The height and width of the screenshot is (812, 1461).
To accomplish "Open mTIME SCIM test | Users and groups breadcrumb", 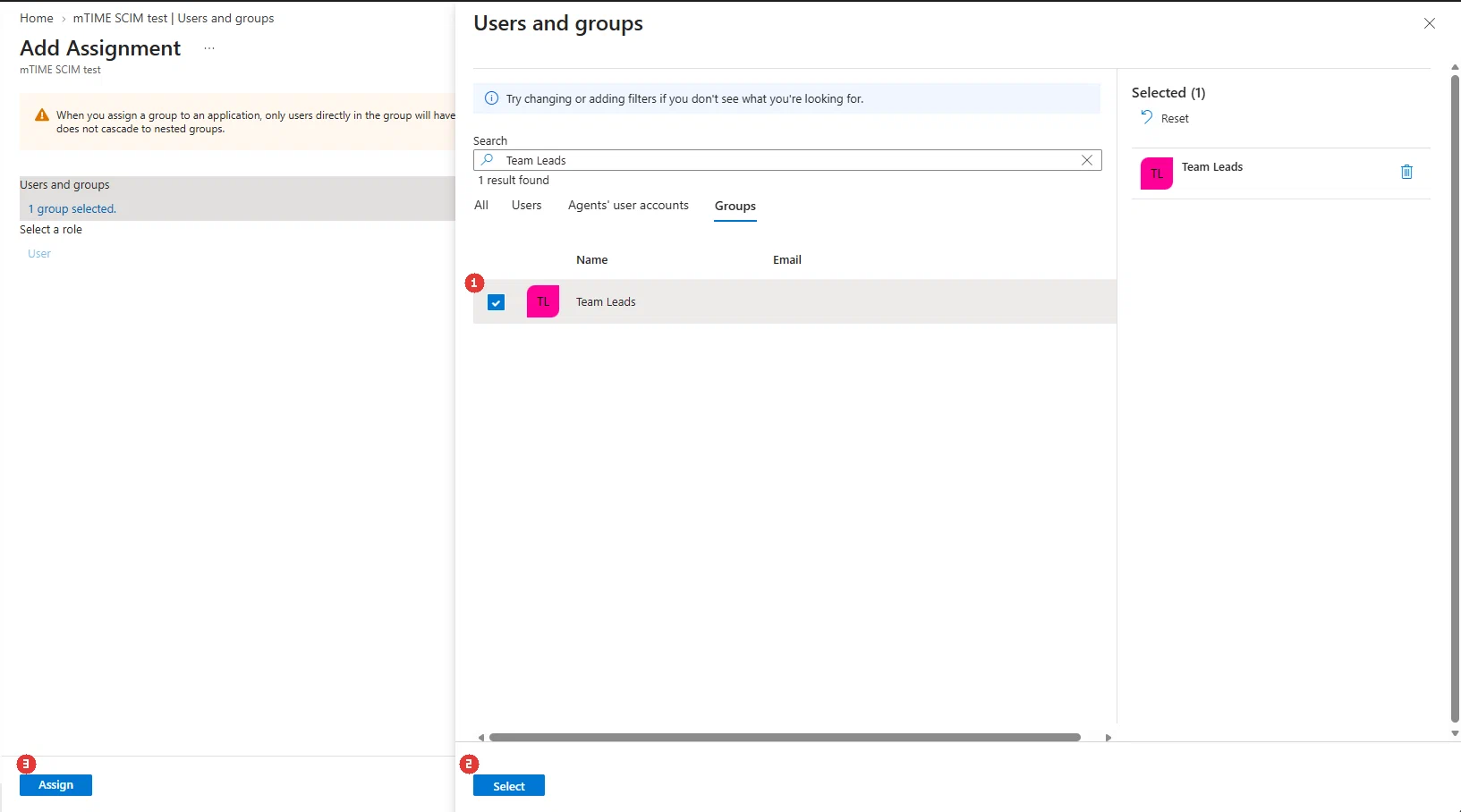I will coord(174,18).
